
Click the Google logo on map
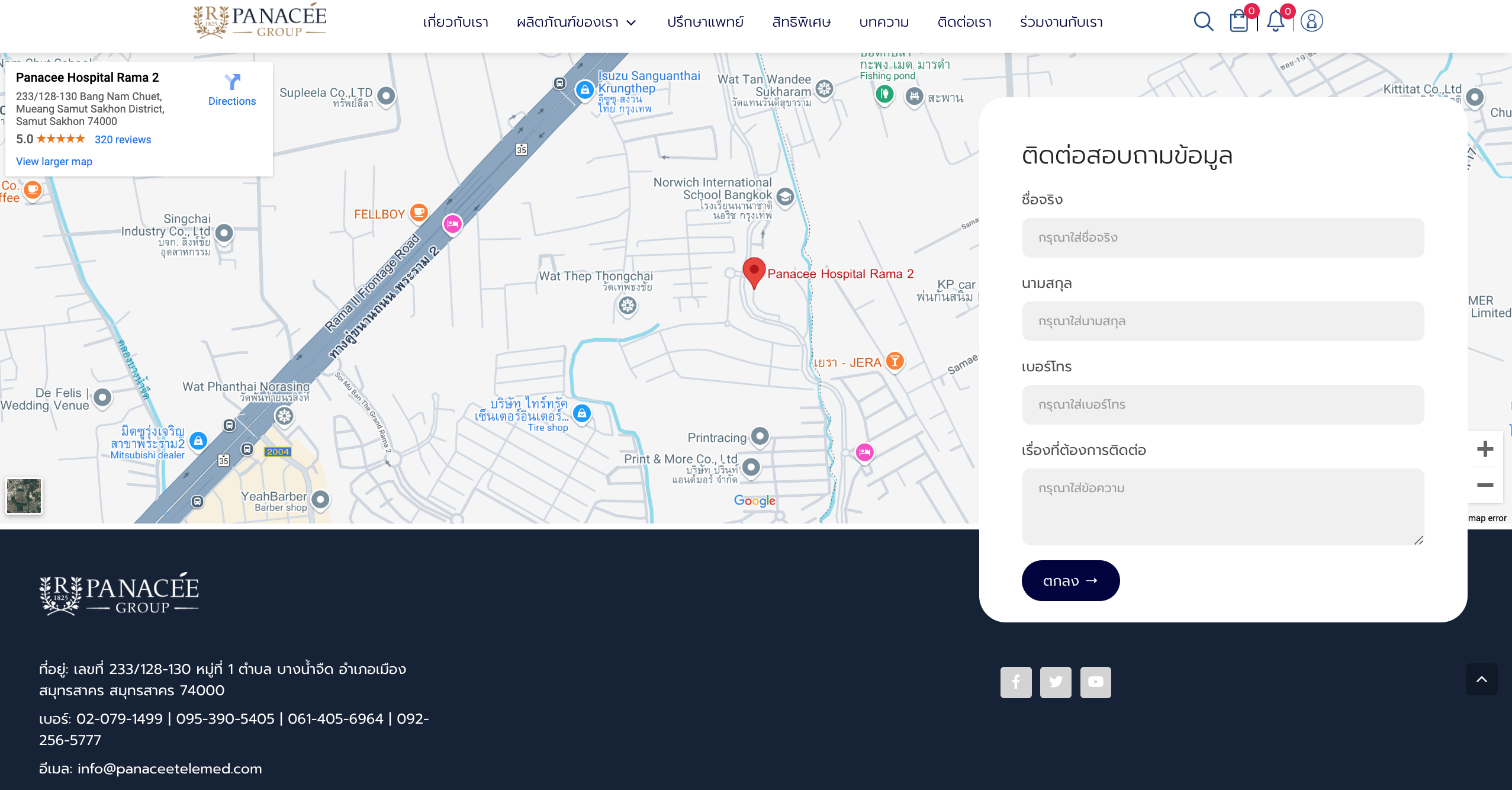(x=754, y=501)
